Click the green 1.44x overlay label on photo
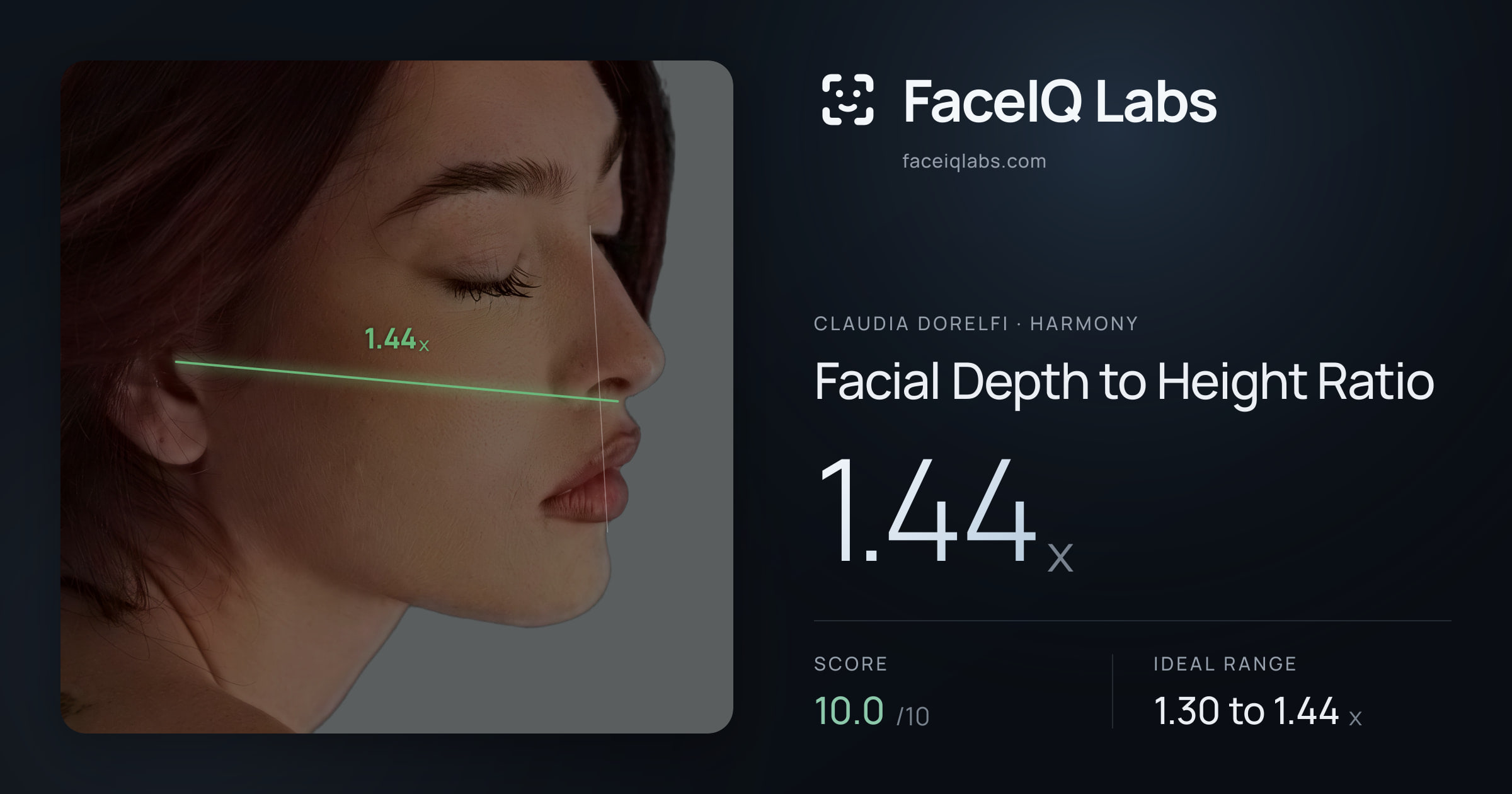Screen dimensions: 1512x794 [397, 339]
